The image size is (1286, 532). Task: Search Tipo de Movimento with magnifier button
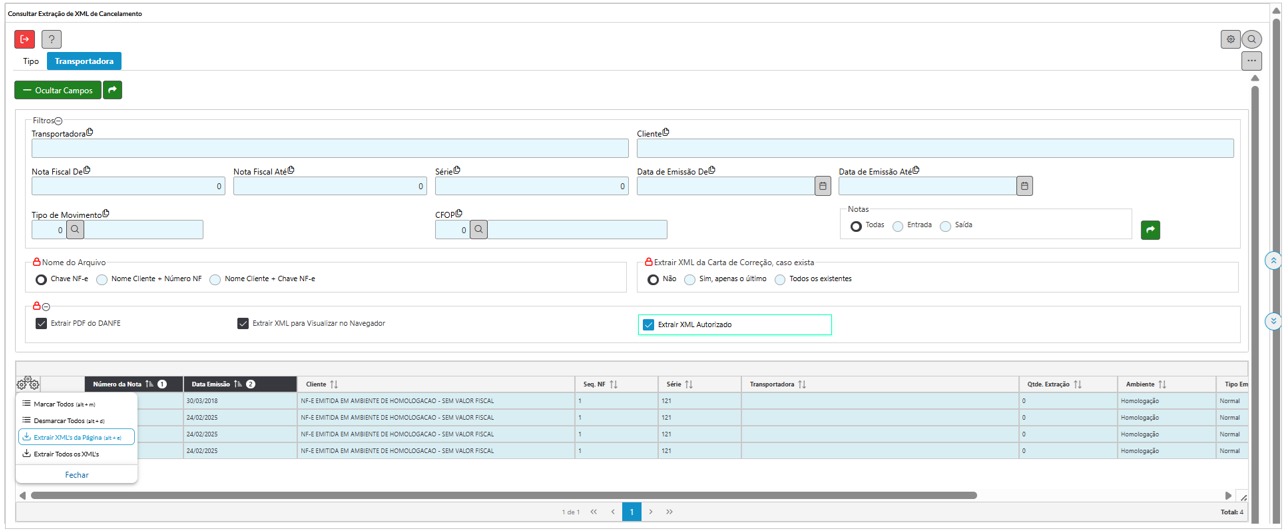[75, 230]
